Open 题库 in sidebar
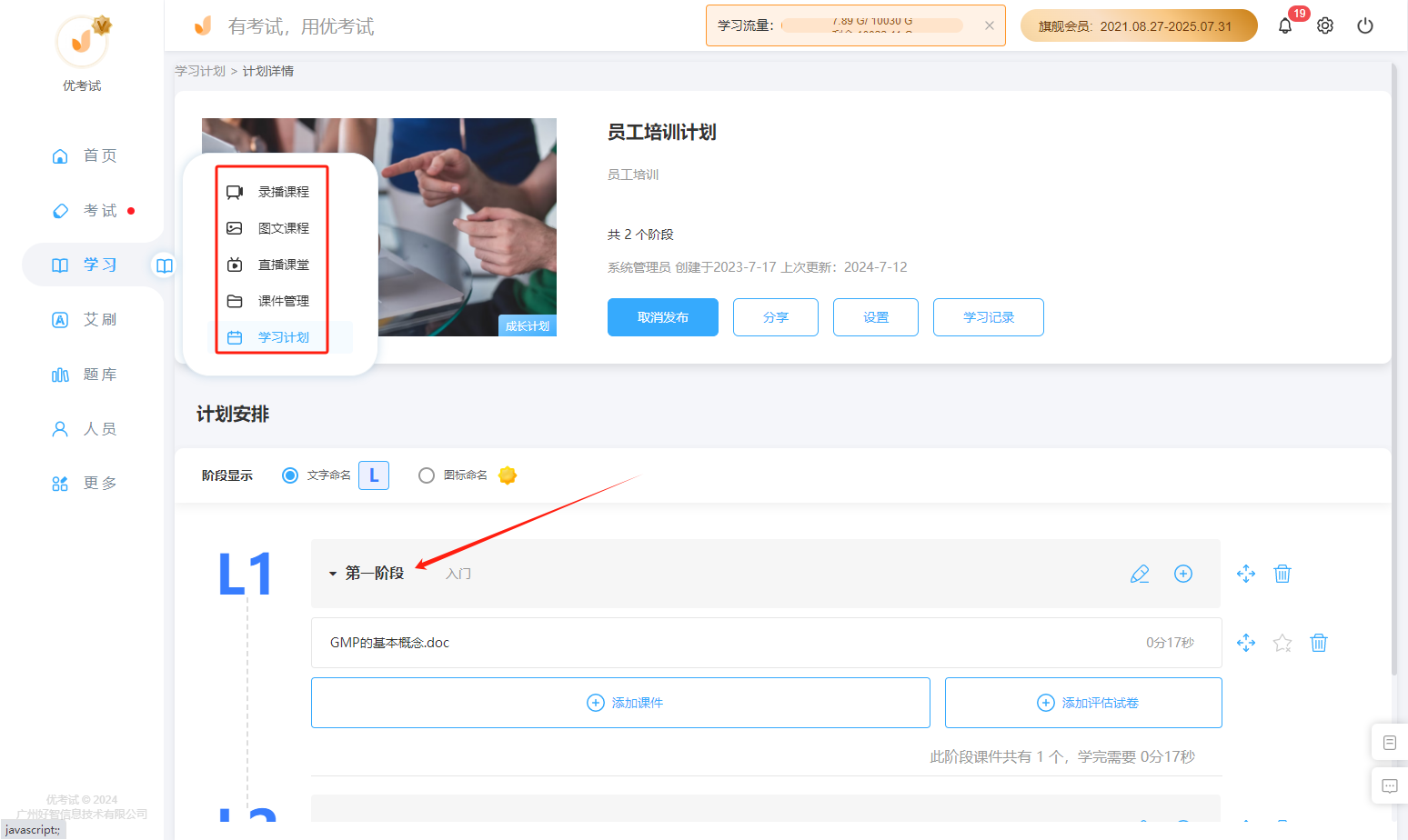The height and width of the screenshot is (840, 1408). (84, 374)
